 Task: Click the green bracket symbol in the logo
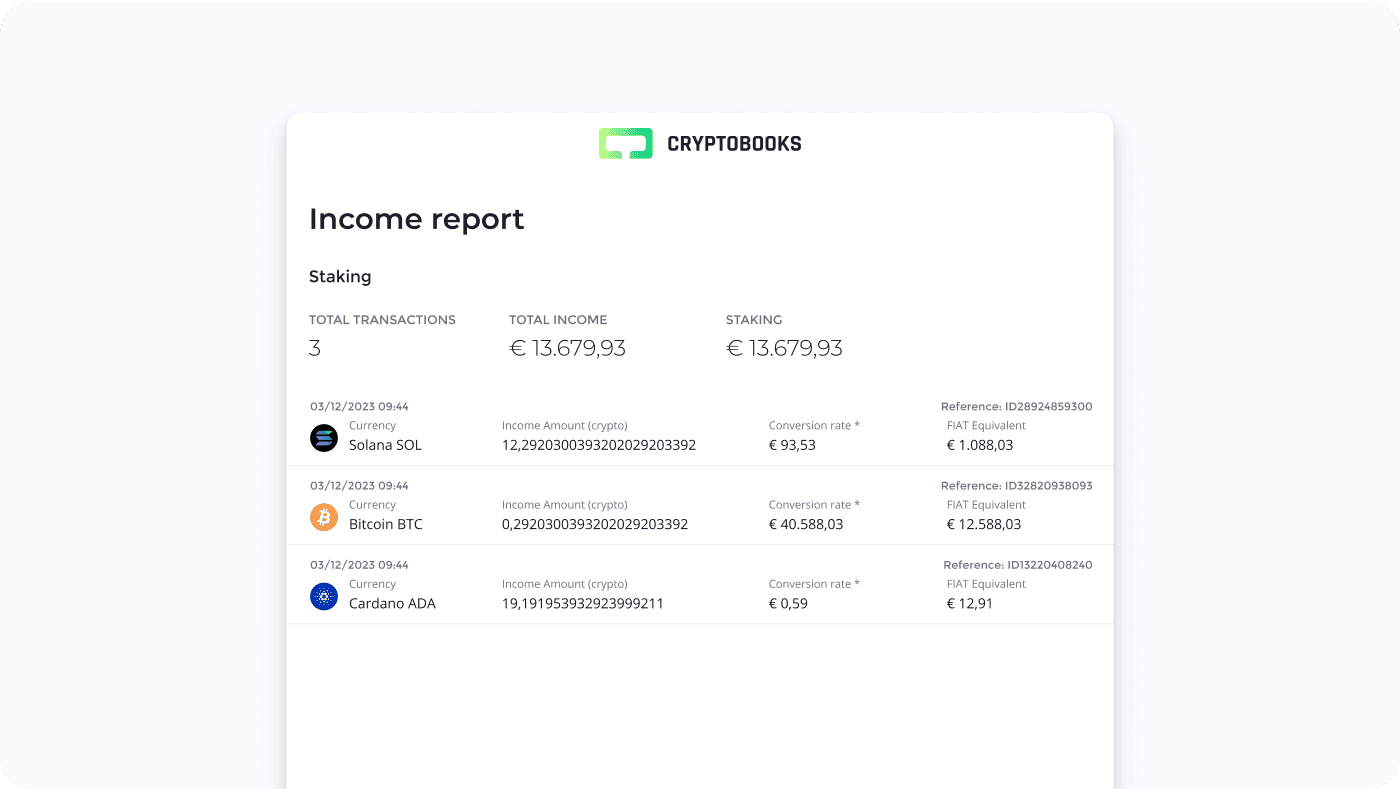pyautogui.click(x=624, y=143)
